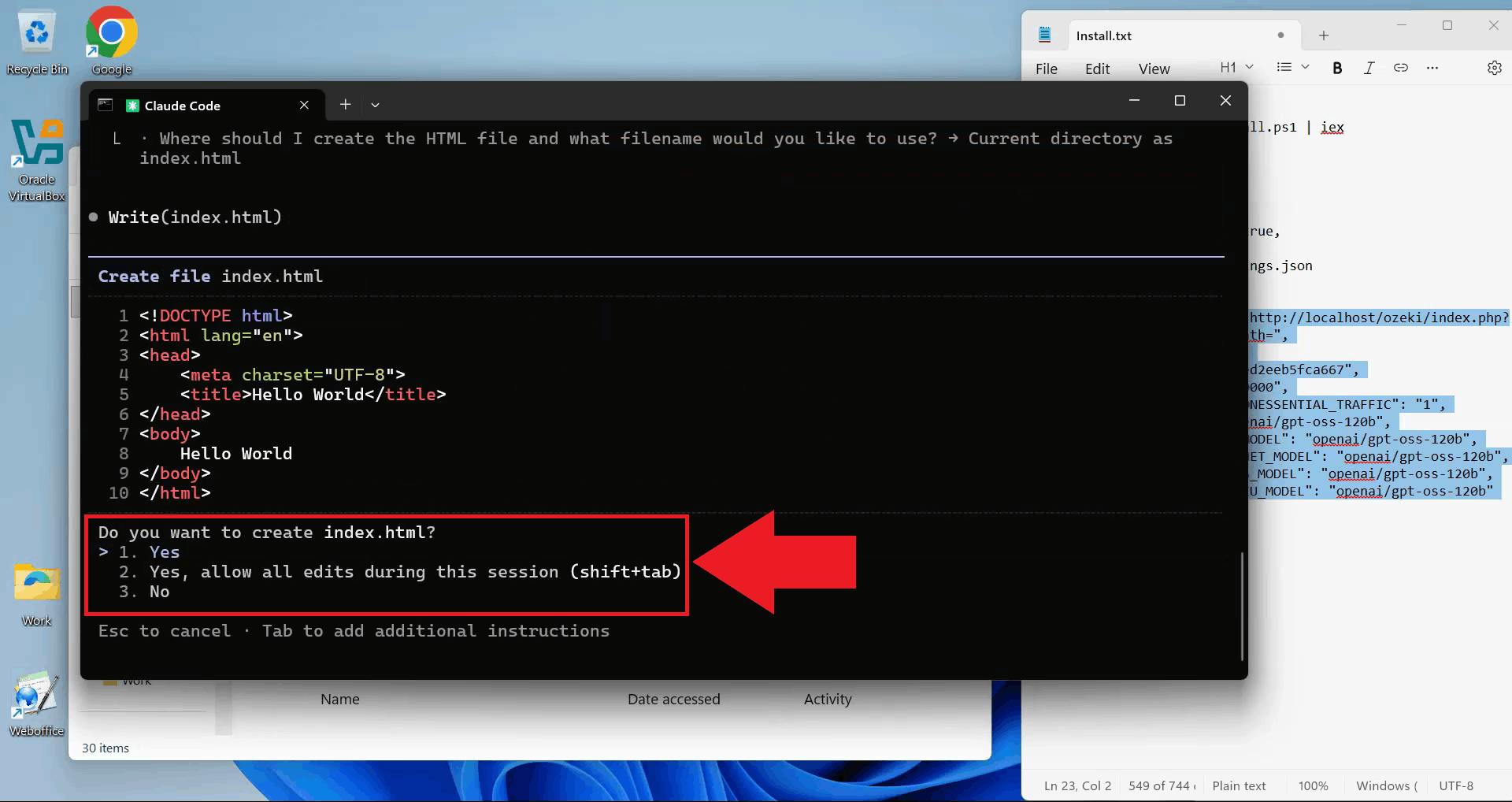Image resolution: width=1512 pixels, height=802 pixels.
Task: Insert a hyperlink using the link icon
Action: 1402,68
